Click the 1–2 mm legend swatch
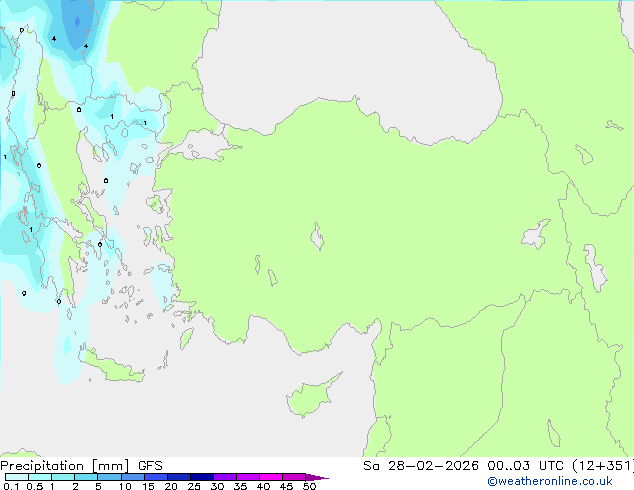 [63, 477]
